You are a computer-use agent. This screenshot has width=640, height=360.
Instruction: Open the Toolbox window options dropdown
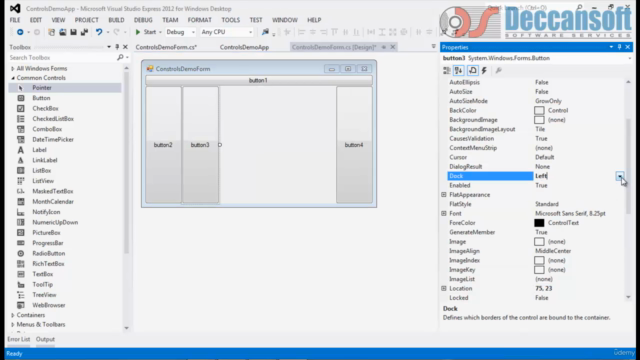click(x=109, y=47)
